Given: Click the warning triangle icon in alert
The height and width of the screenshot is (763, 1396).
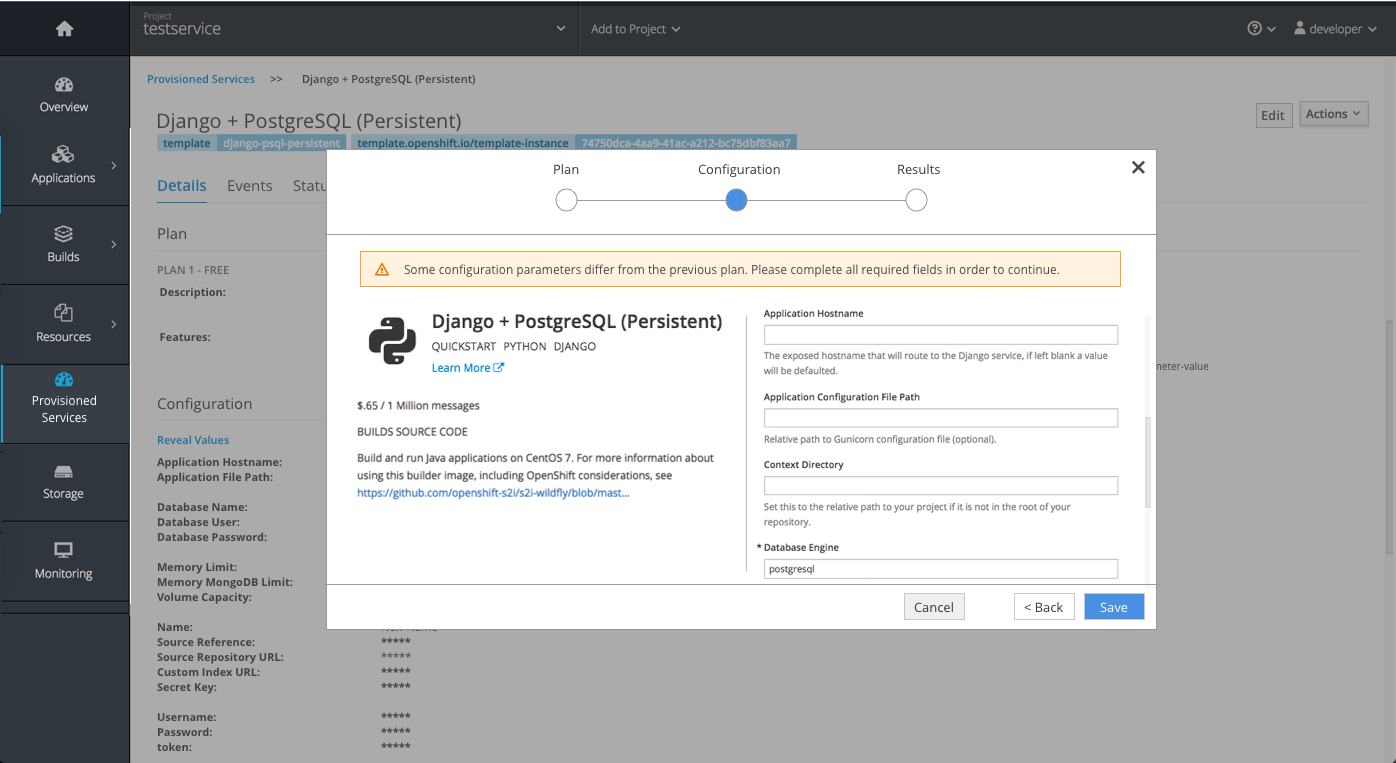Looking at the screenshot, I should tap(382, 270).
